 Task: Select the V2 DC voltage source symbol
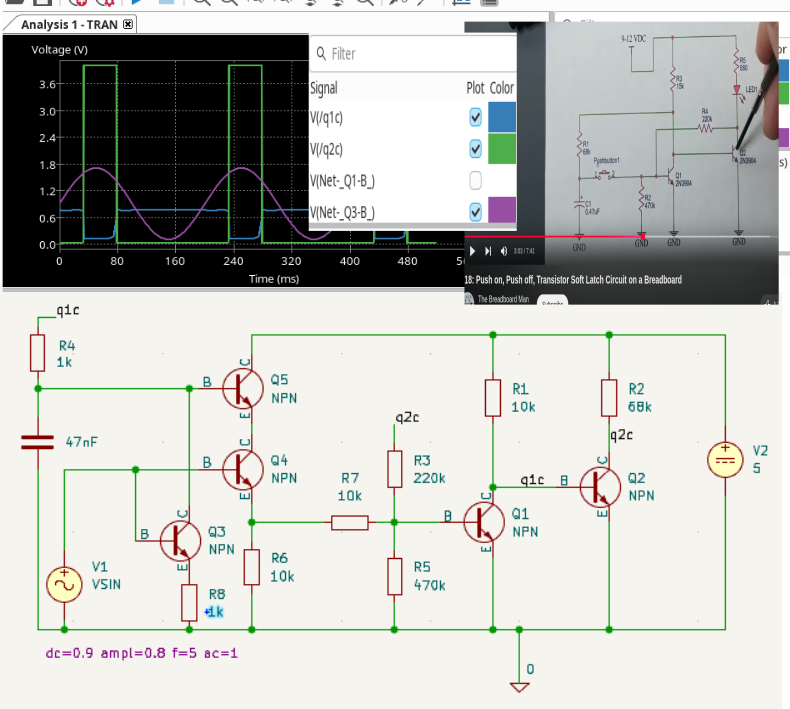[x=725, y=460]
